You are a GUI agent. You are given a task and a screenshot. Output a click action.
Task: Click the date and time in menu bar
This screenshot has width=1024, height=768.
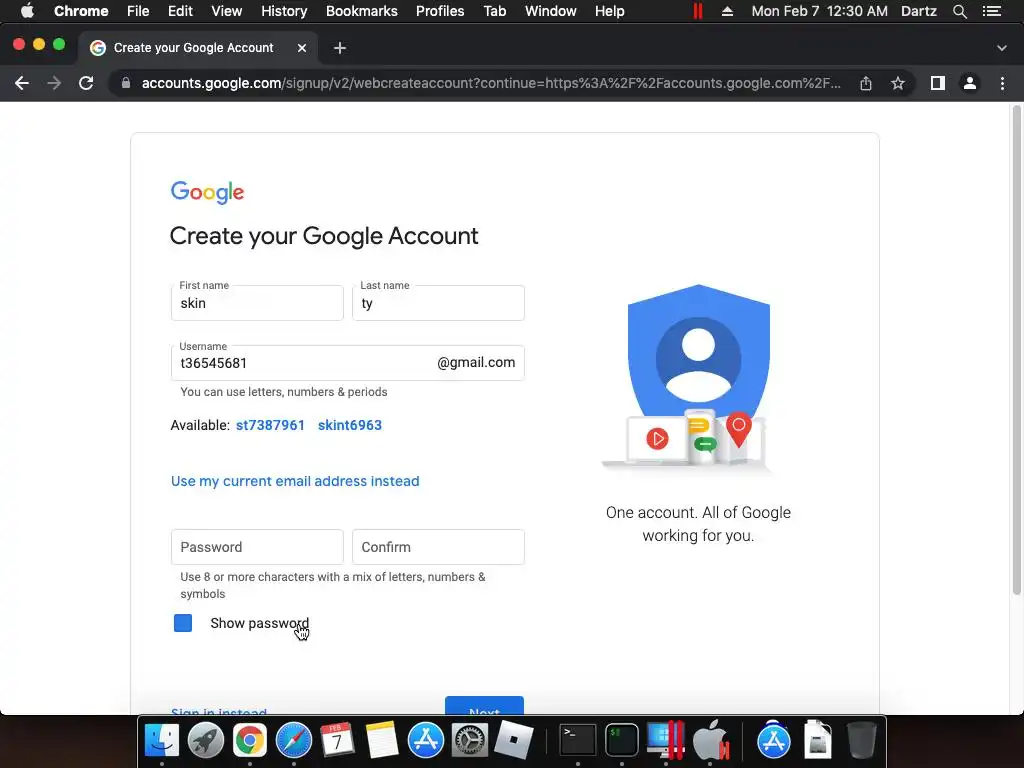tap(820, 11)
